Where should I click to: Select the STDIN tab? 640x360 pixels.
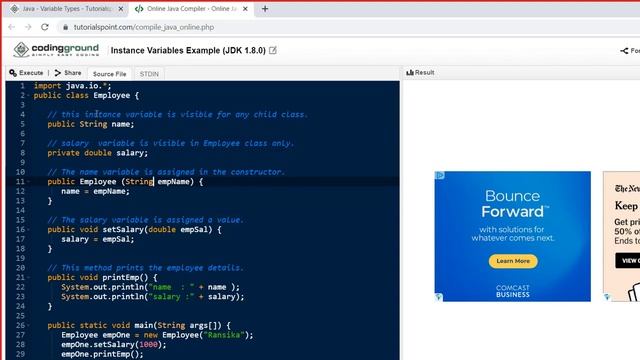point(149,74)
